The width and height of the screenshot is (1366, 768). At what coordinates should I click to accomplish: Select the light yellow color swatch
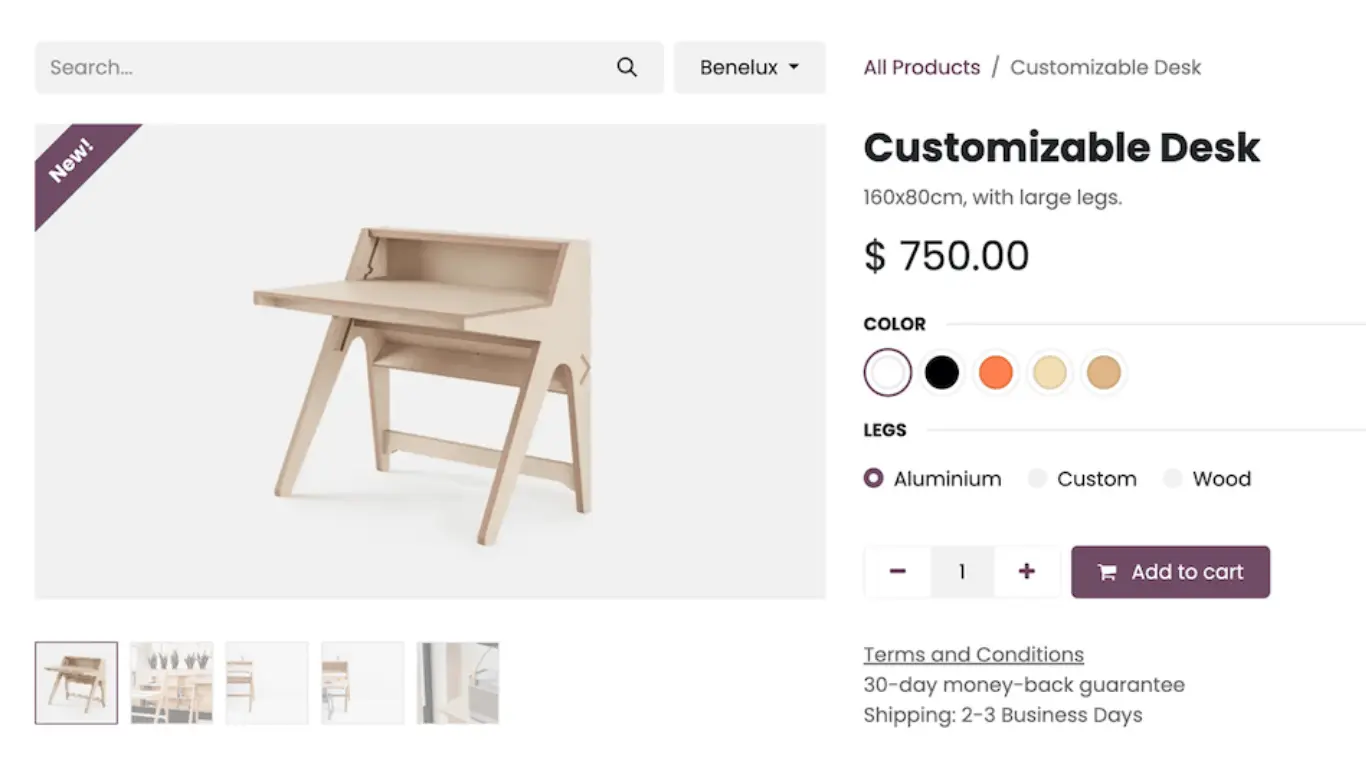(x=1049, y=373)
